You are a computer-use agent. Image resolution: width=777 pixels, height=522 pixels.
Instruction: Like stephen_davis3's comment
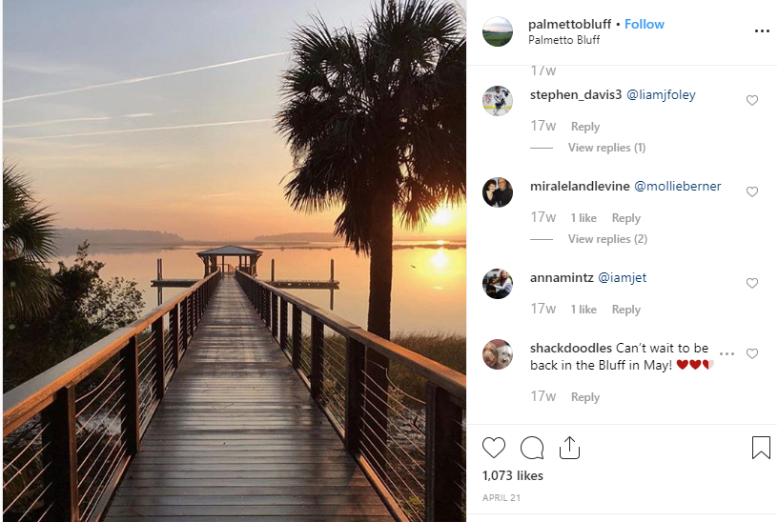(x=752, y=101)
